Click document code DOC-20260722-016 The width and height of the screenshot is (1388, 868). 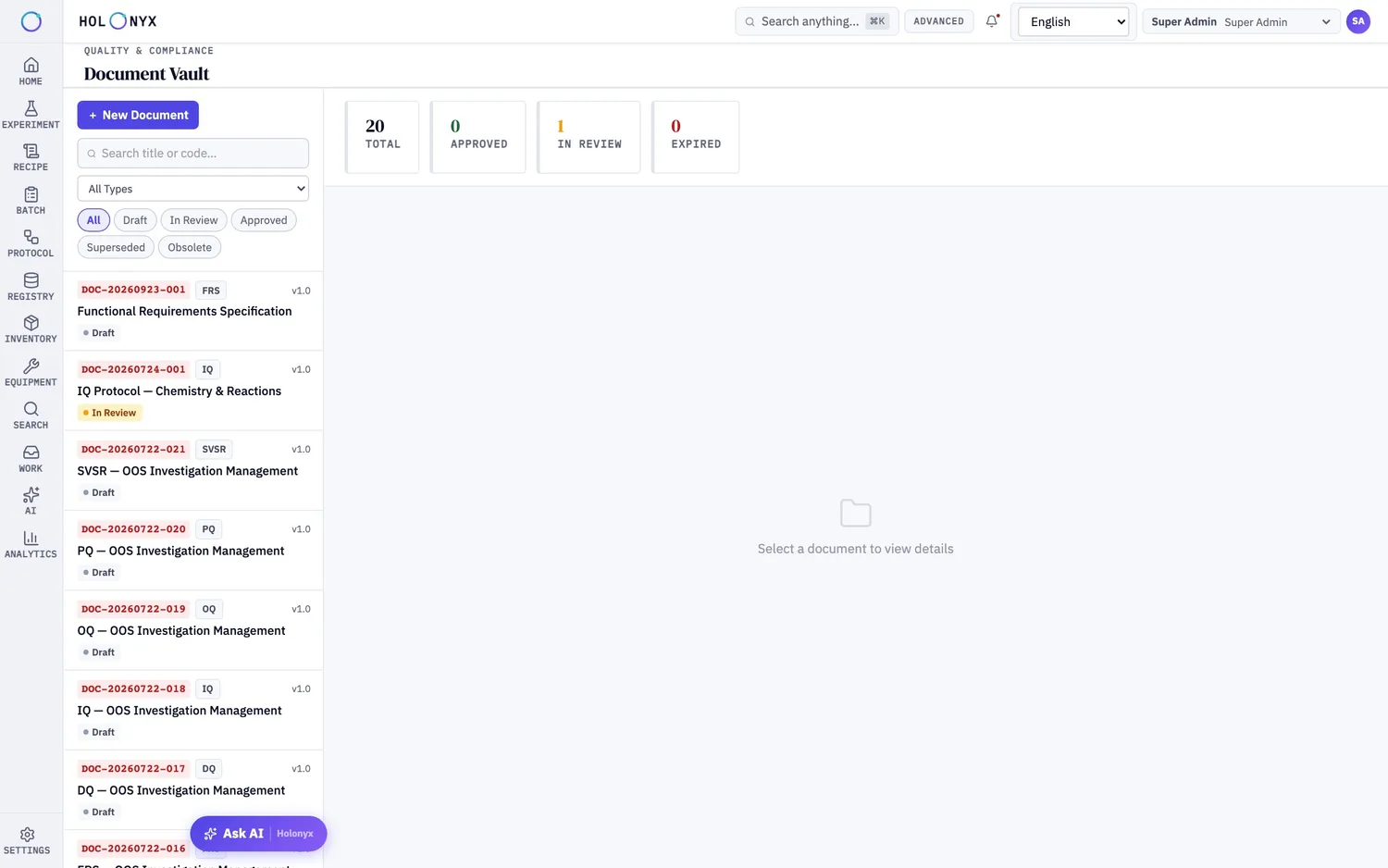click(x=133, y=849)
